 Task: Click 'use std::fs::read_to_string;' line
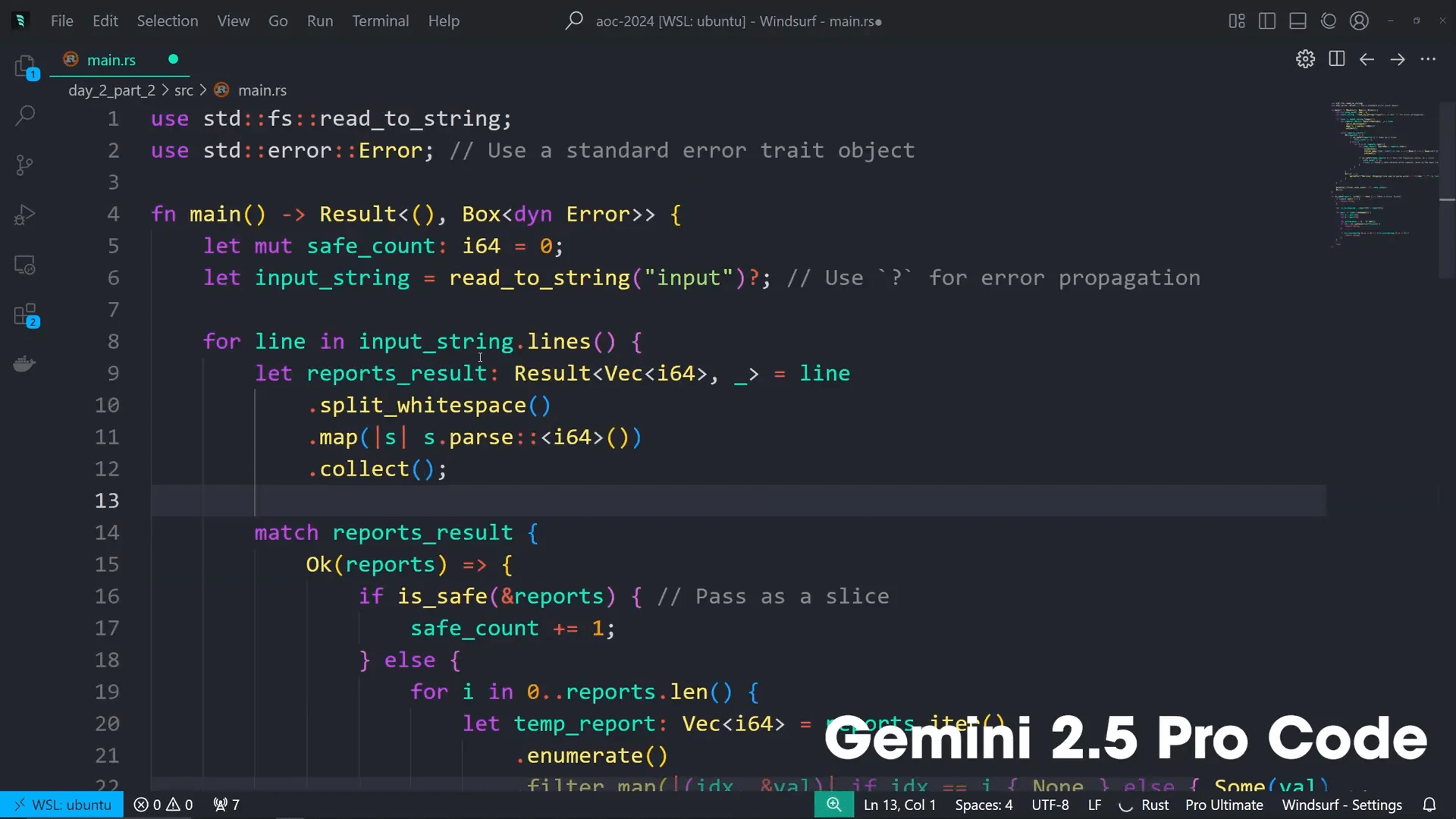(331, 118)
